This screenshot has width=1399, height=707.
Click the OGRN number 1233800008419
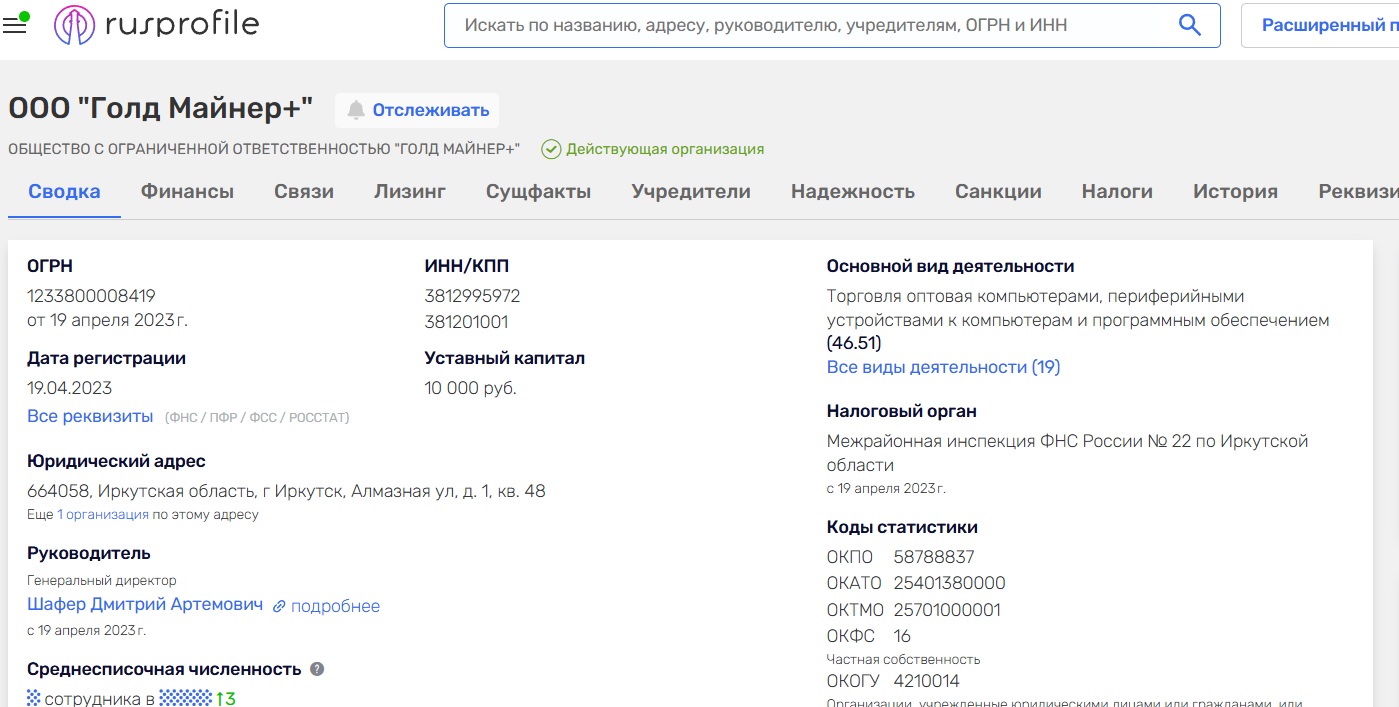point(91,296)
